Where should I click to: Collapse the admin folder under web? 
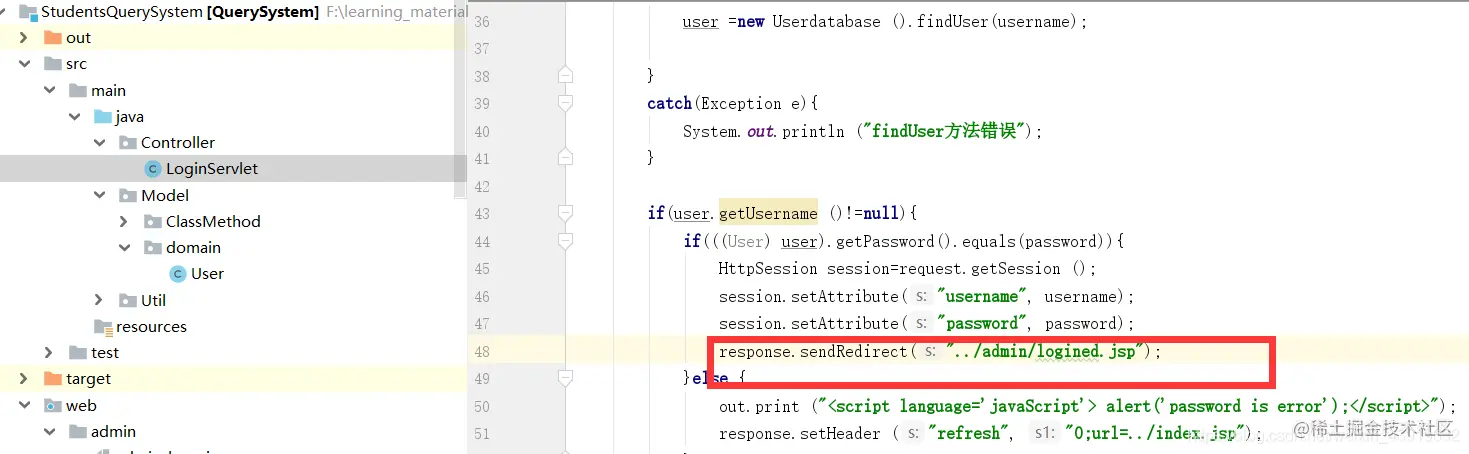pyautogui.click(x=49, y=432)
